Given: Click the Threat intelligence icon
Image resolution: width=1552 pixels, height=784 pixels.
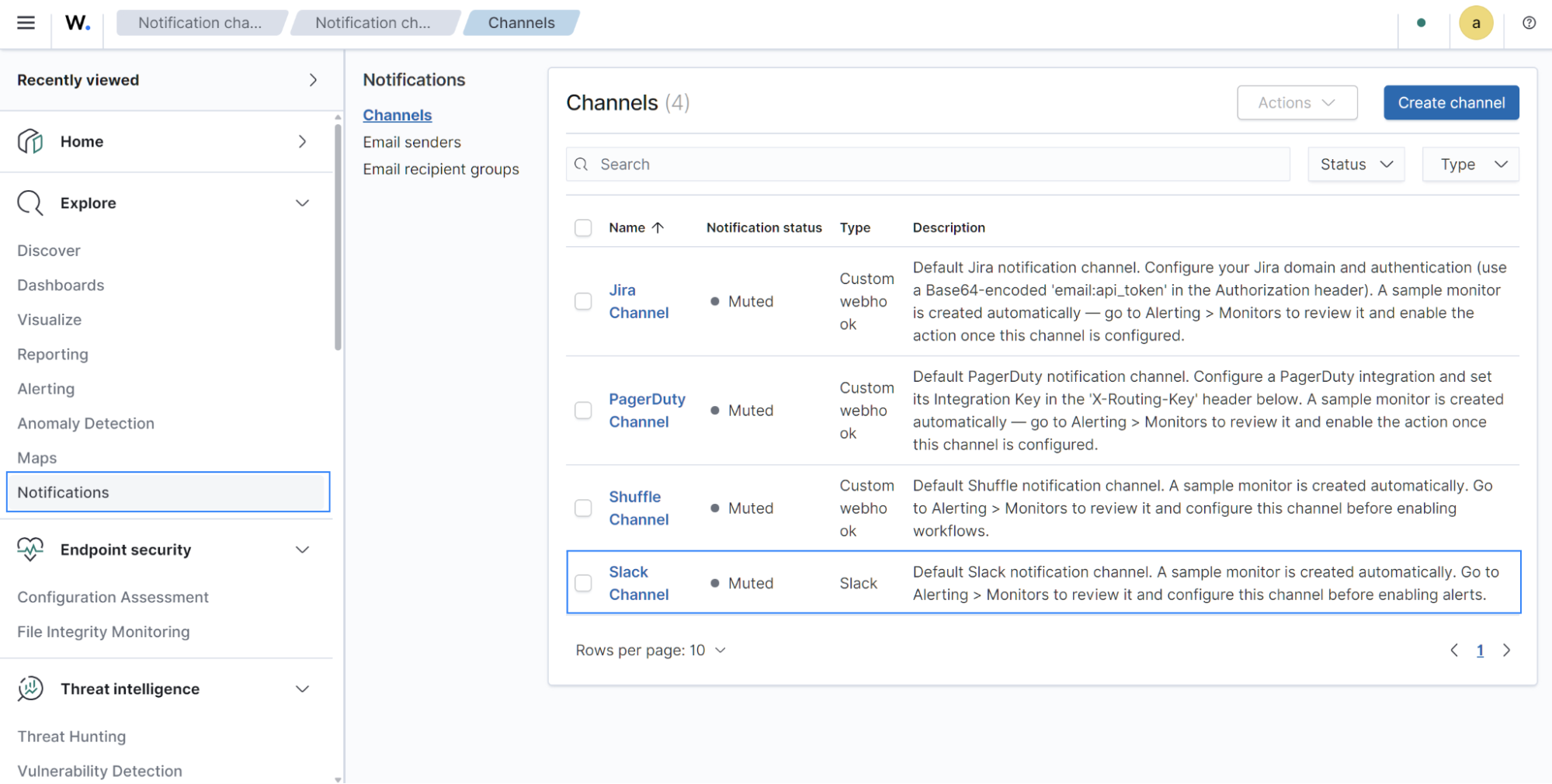Looking at the screenshot, I should pos(30,689).
